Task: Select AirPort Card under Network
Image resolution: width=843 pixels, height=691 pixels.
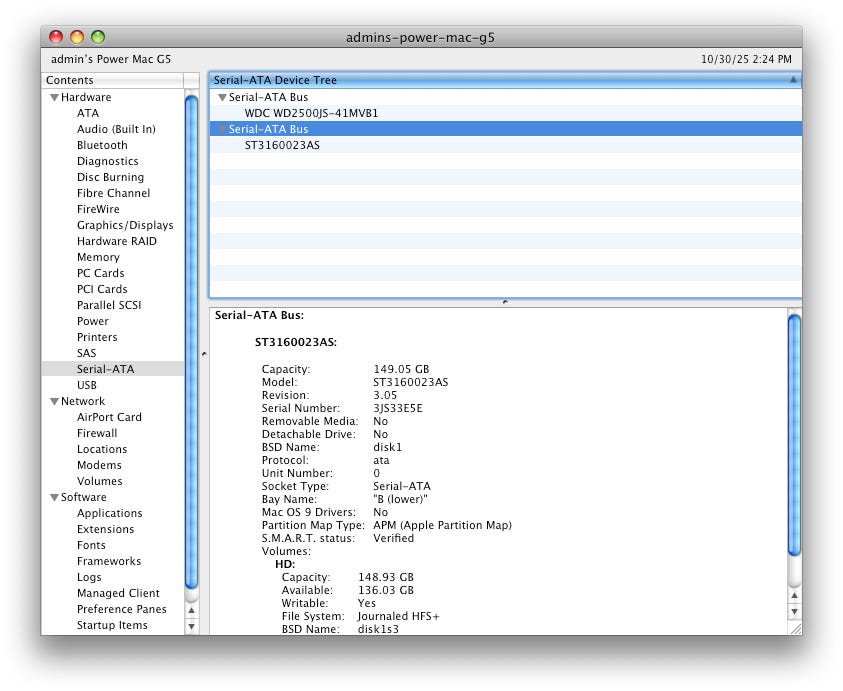Action: (x=109, y=418)
